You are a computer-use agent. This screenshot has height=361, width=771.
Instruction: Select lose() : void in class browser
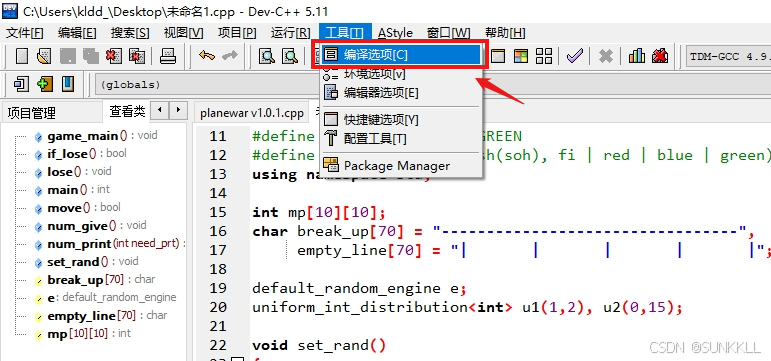73,172
